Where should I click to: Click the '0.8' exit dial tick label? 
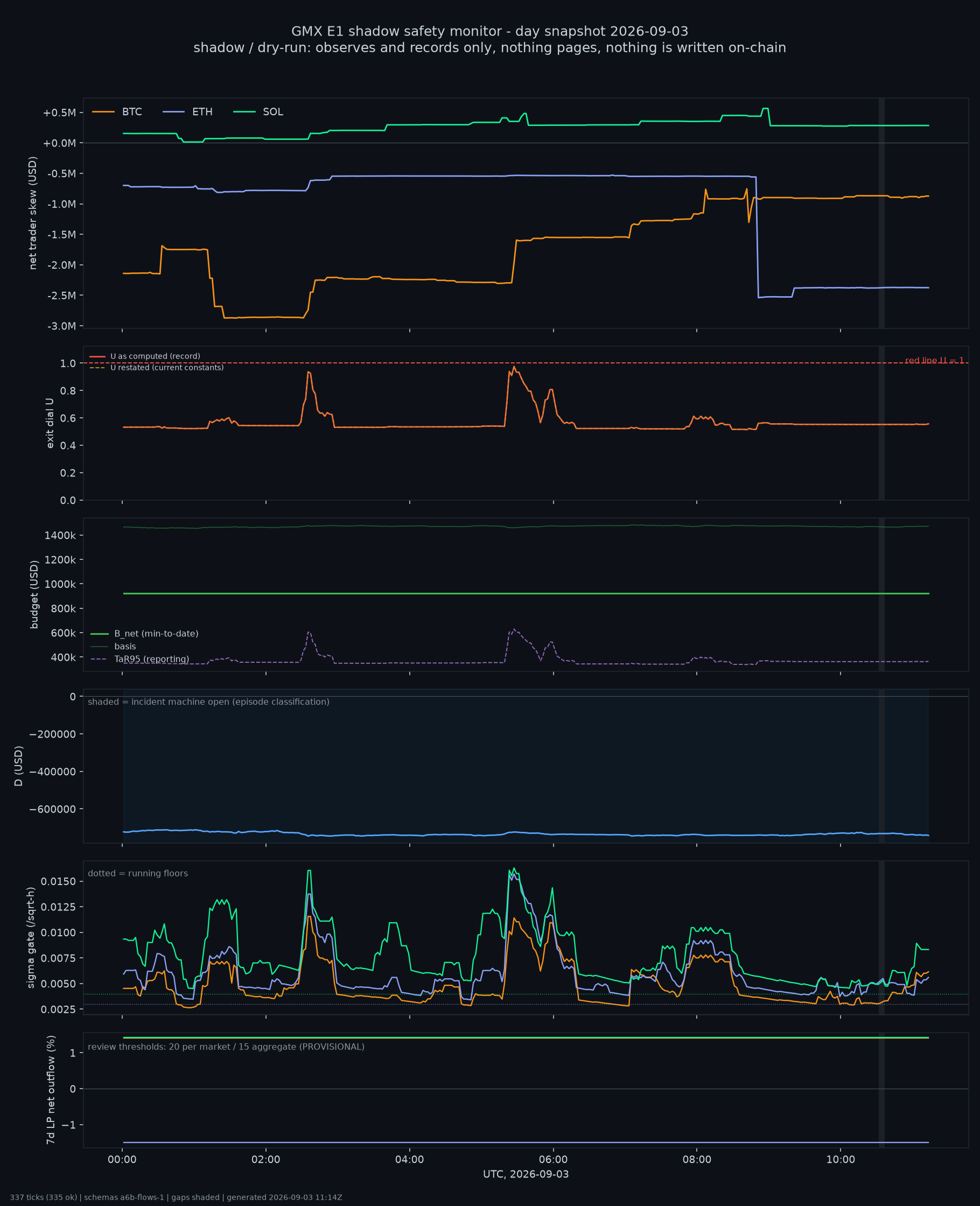point(68,390)
